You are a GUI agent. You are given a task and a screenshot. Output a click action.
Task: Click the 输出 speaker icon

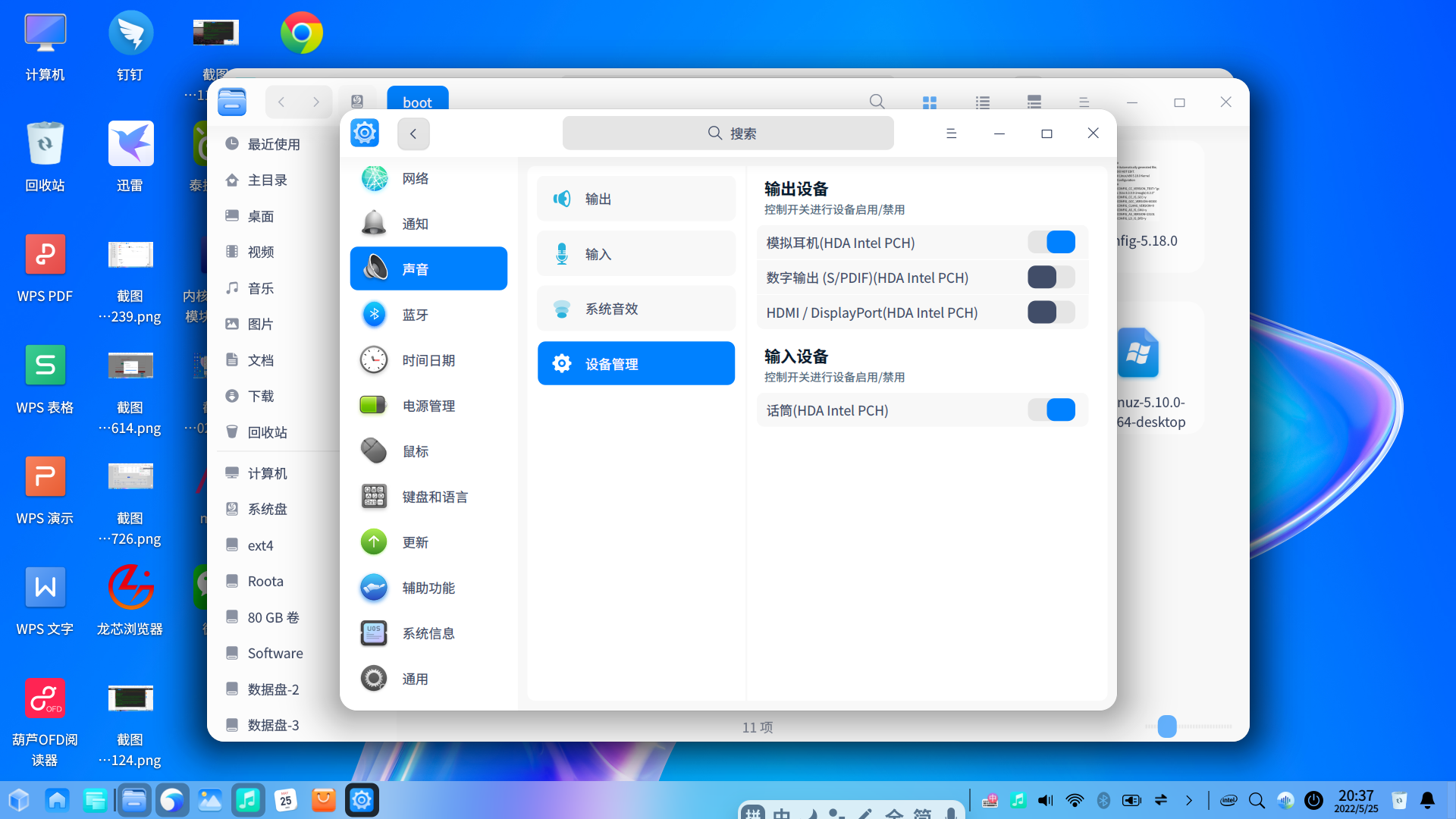point(562,198)
